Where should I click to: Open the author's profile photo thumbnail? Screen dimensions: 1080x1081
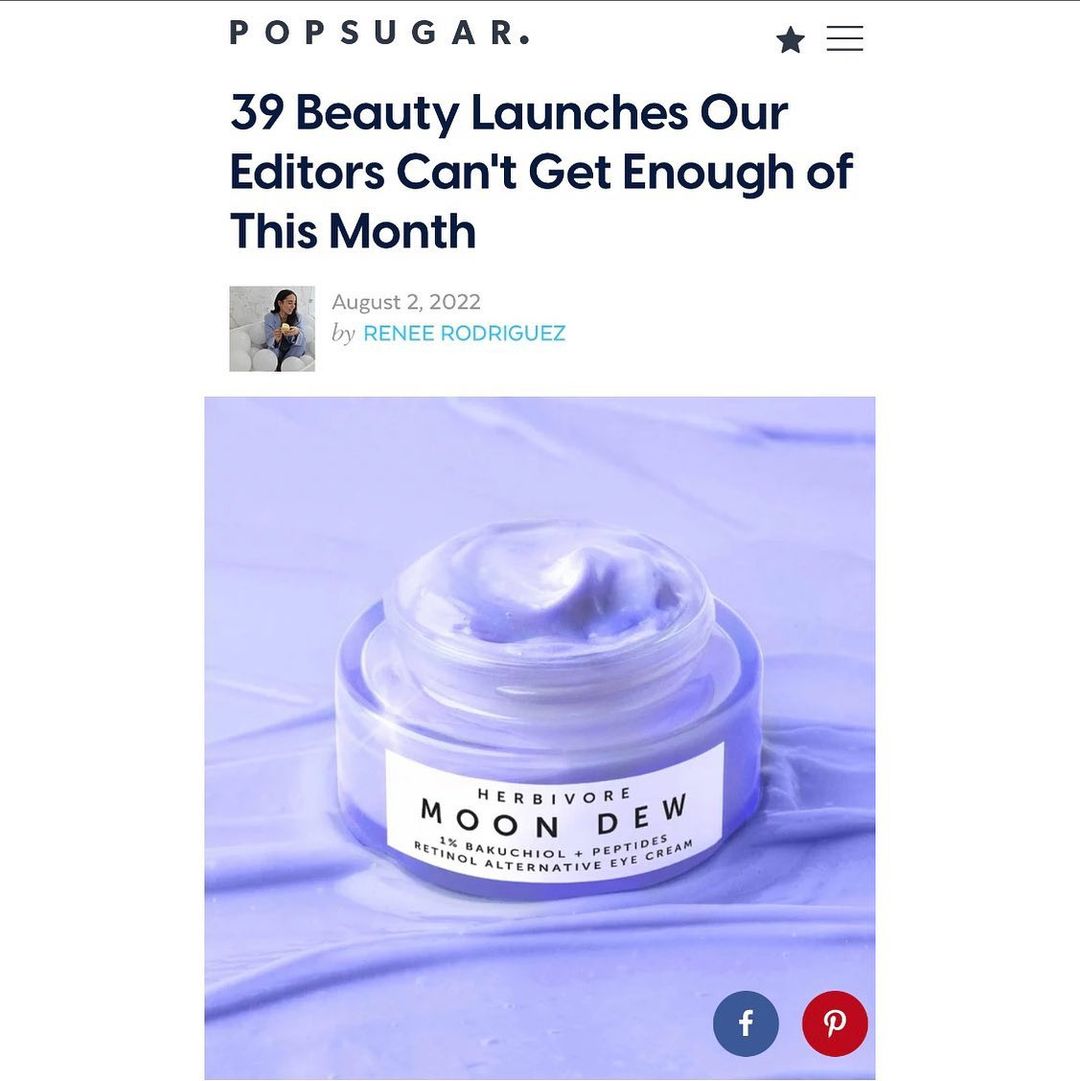272,329
